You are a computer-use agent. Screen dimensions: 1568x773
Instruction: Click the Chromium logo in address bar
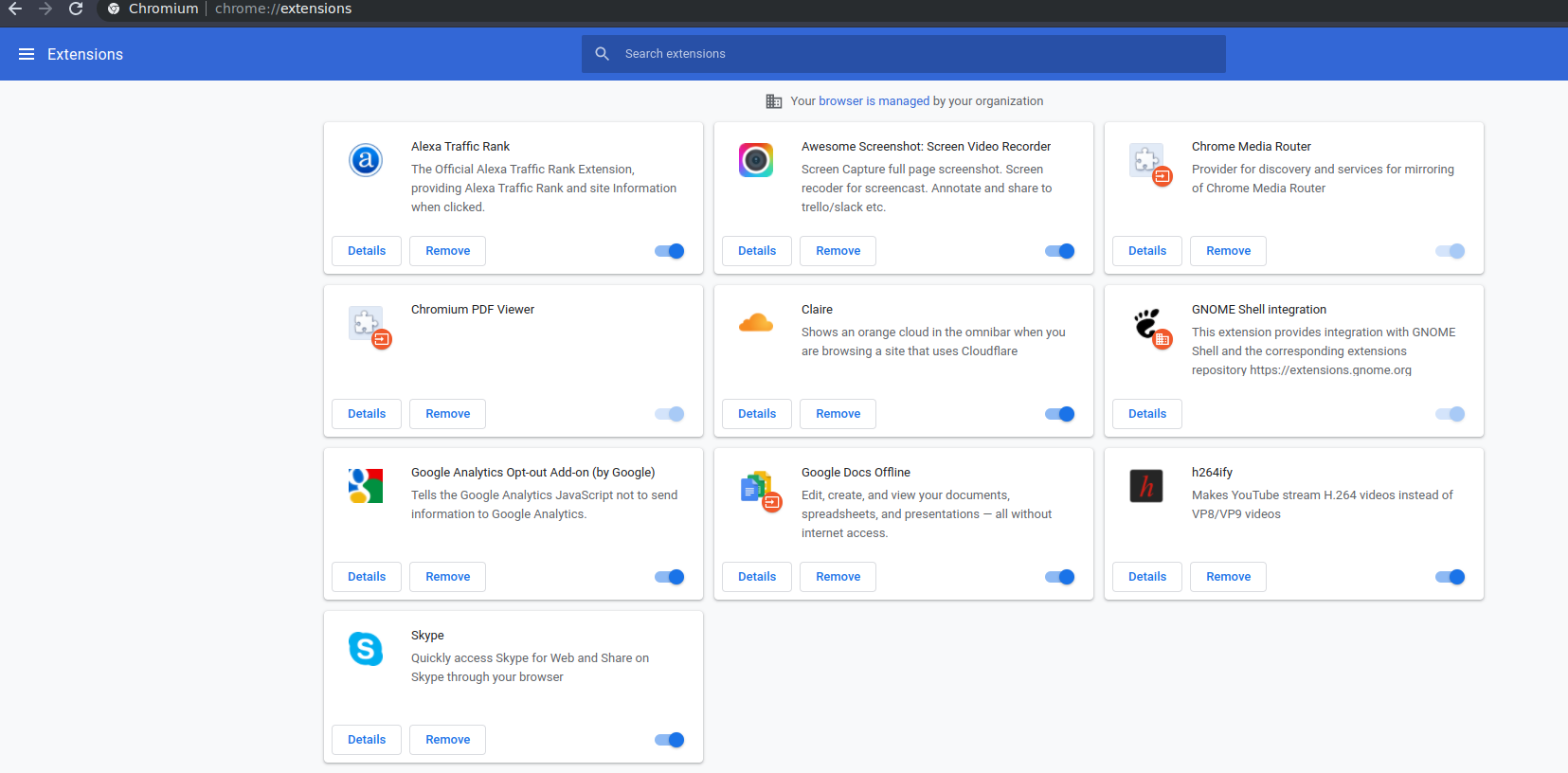point(114,9)
